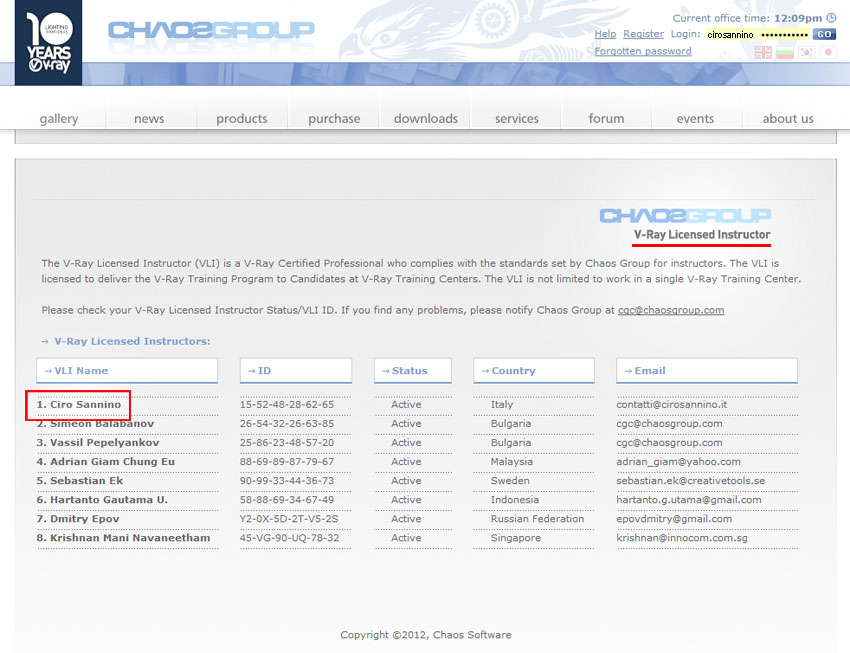This screenshot has width=850, height=653.
Task: Click the Forgotten password link
Action: (643, 51)
